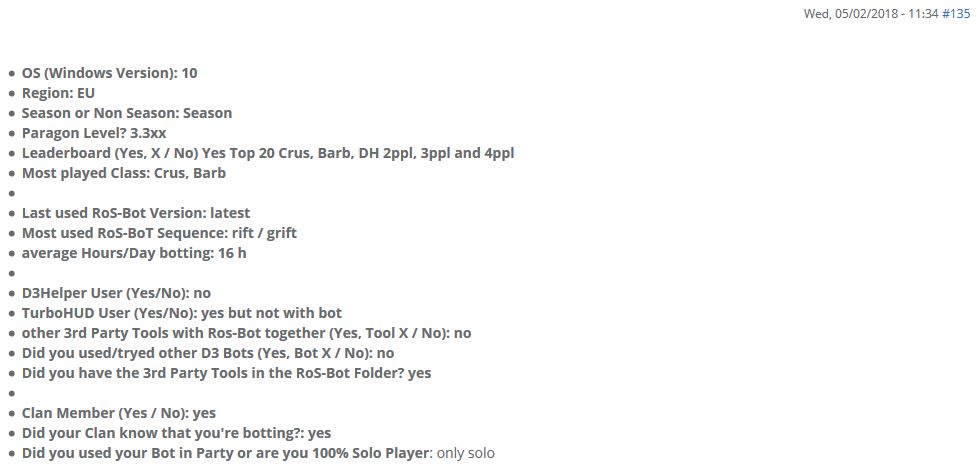
Task: Click the RoS-Bot Folder question line
Action: click(227, 373)
